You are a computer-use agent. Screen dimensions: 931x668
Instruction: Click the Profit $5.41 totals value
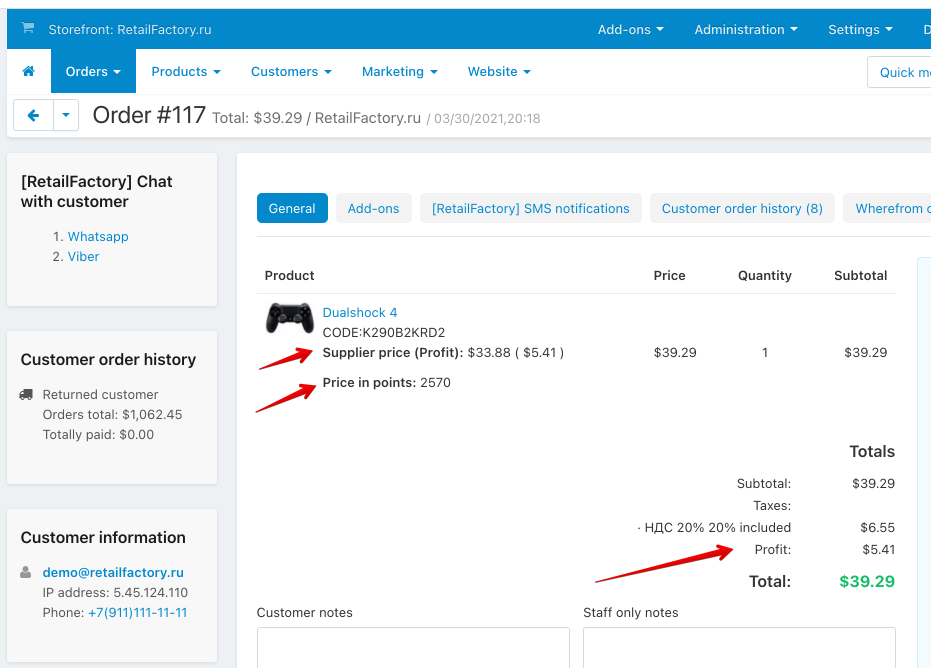point(879,550)
